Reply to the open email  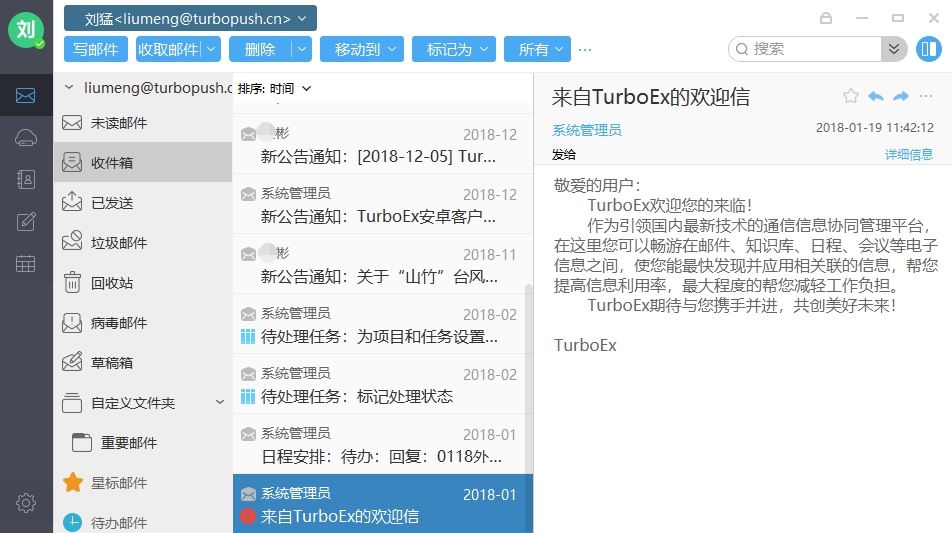tap(876, 96)
